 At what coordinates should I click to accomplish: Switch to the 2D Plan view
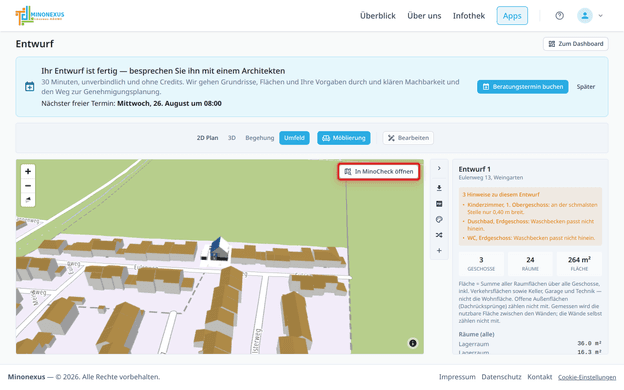(x=207, y=138)
